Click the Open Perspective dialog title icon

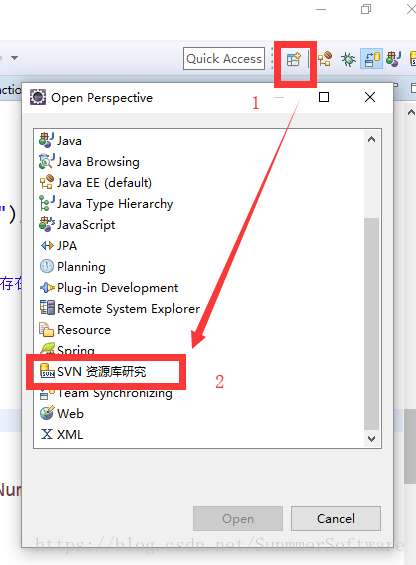pos(38,97)
